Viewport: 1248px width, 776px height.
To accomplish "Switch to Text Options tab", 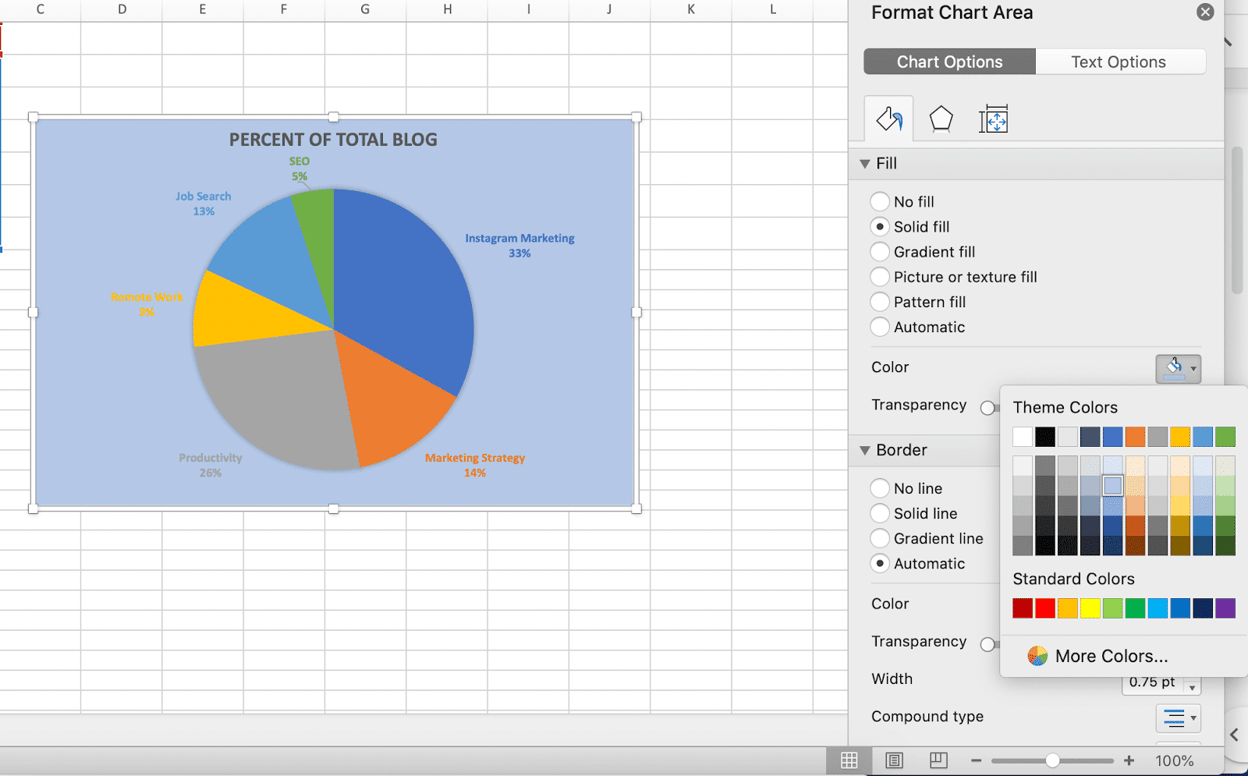I will (1120, 61).
